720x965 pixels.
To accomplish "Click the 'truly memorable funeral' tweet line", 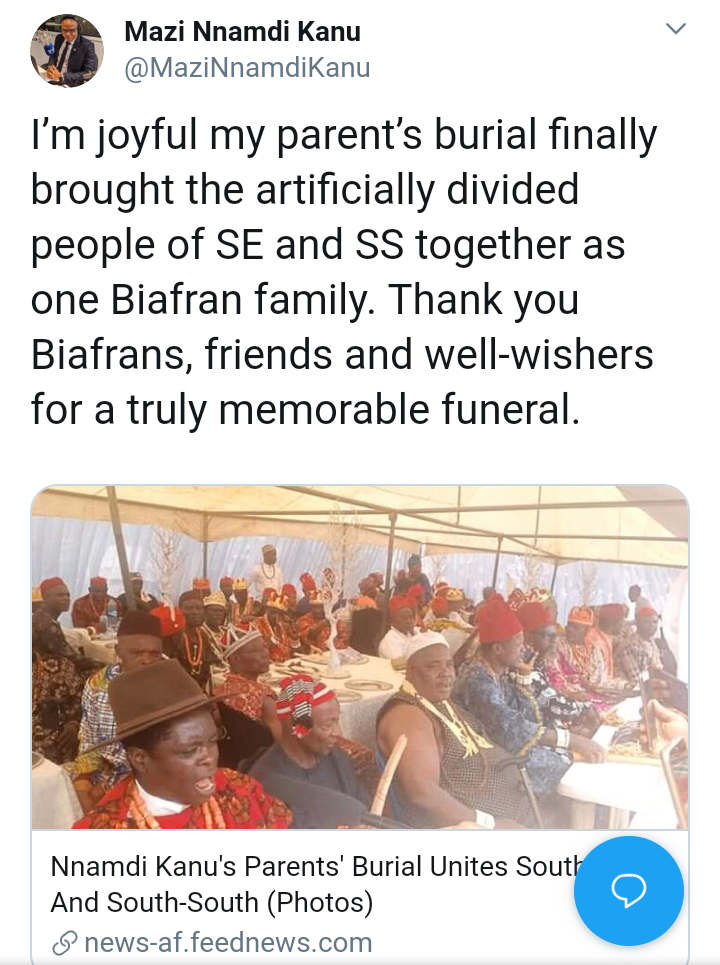I will (305, 409).
